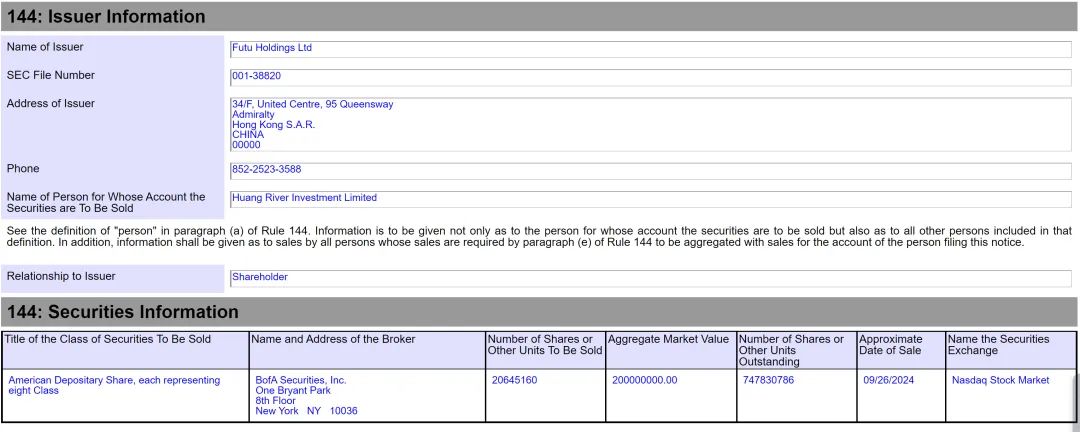Click 'Name the Securities Exchange' column header
Viewport: 1080px width, 432px height.
click(x=1010, y=350)
